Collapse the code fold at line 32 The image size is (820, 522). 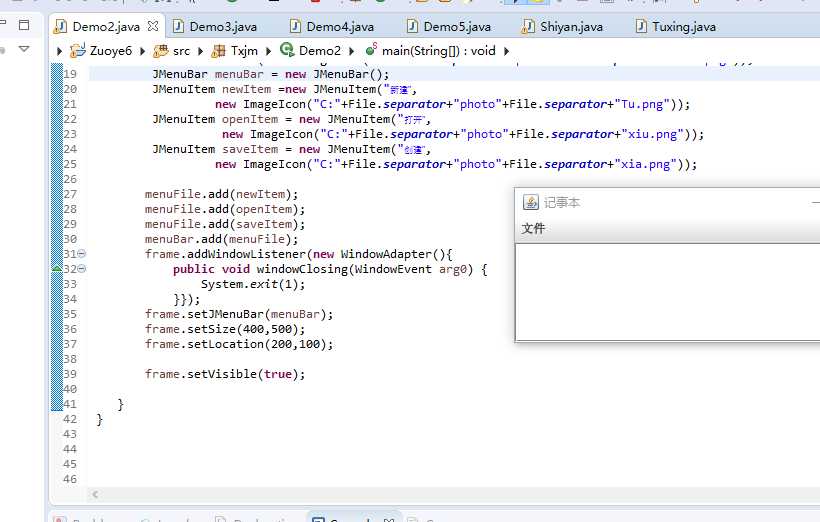pyautogui.click(x=82, y=269)
